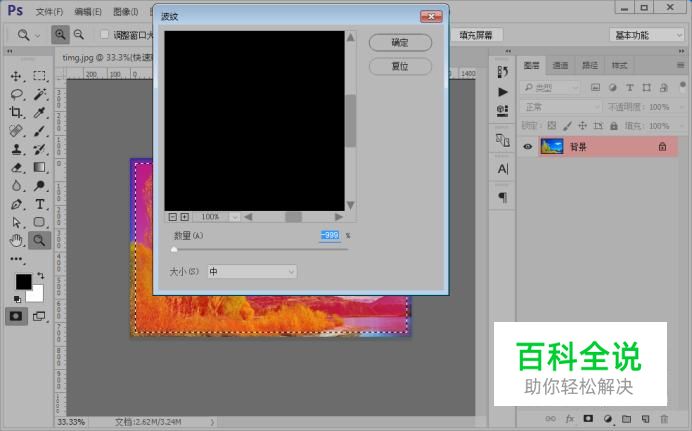
Task: Select the History Brush tool
Action: pyautogui.click(x=39, y=149)
